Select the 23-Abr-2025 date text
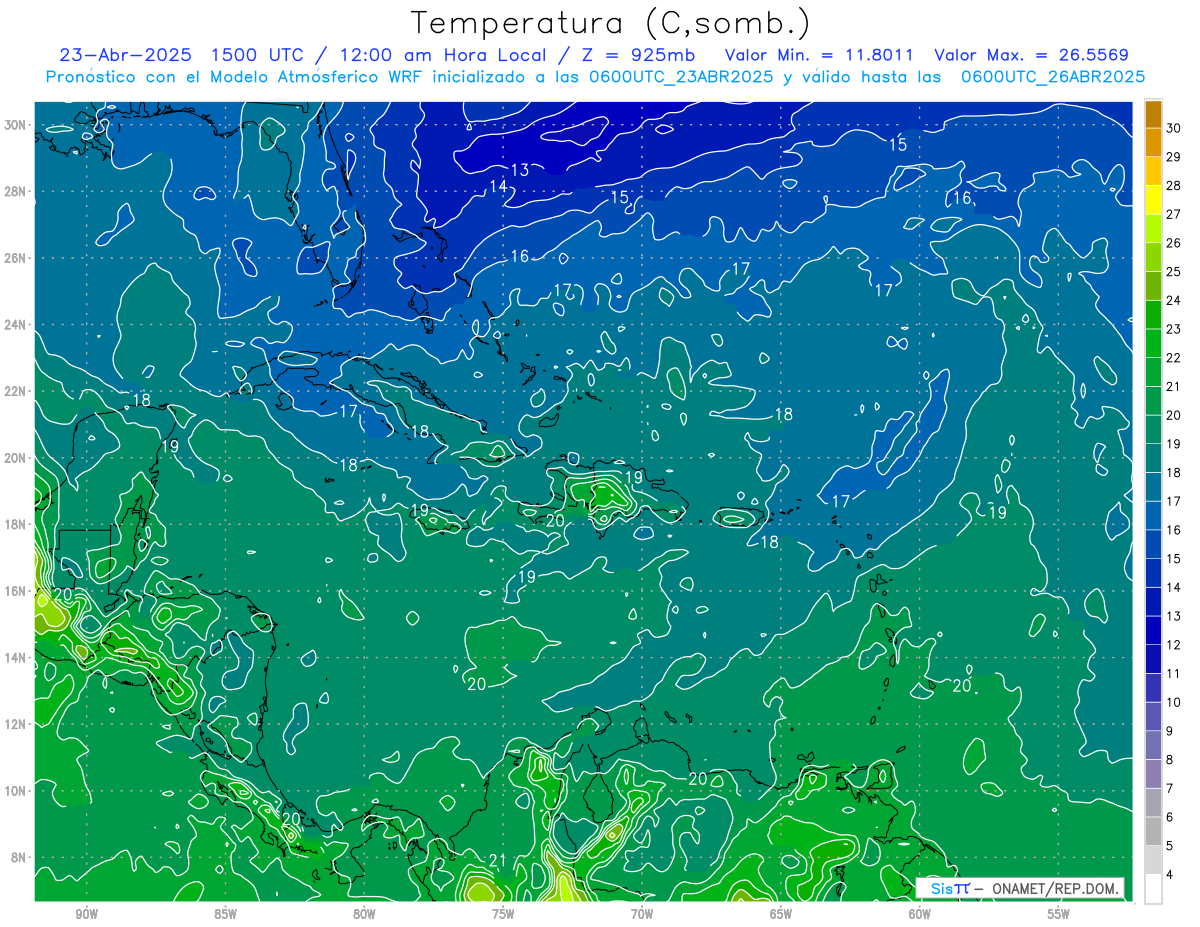Screen dimensions: 1200x927 [x=124, y=55]
